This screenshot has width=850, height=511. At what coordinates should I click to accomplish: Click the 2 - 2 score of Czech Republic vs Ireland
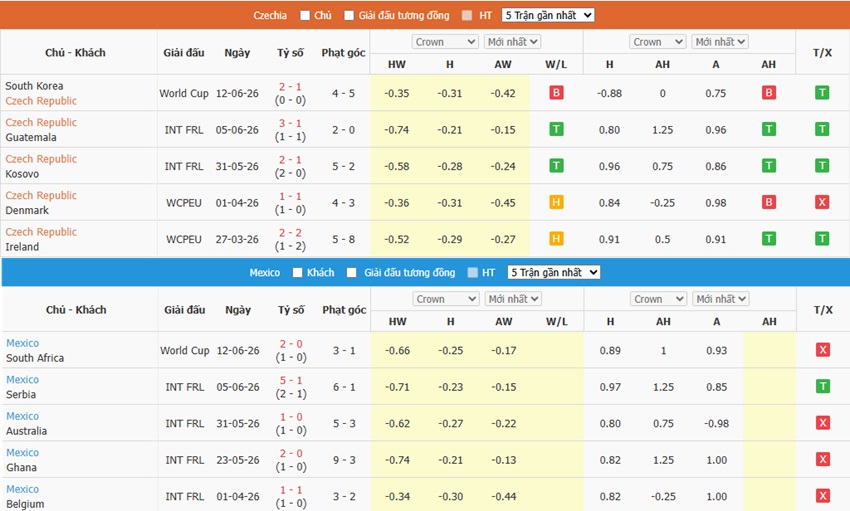click(x=290, y=232)
